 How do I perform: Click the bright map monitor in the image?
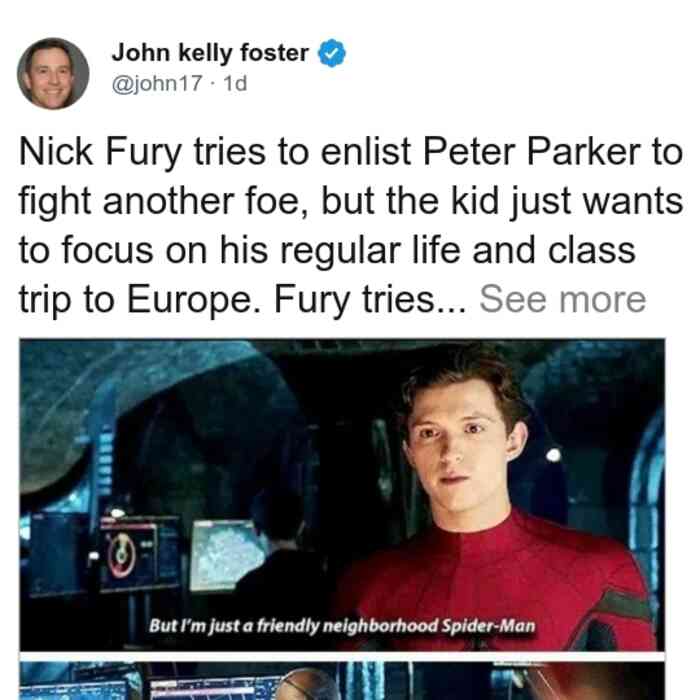tap(227, 555)
